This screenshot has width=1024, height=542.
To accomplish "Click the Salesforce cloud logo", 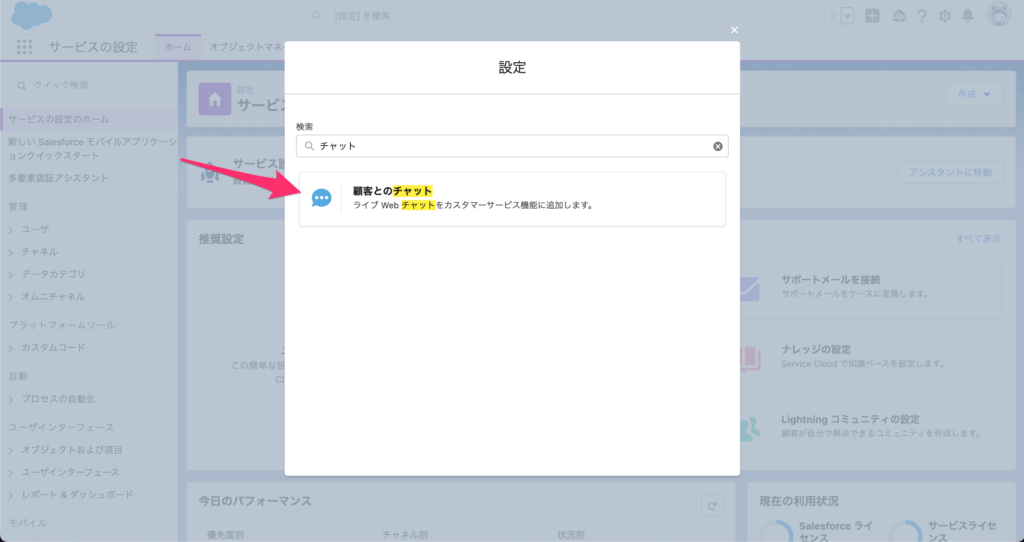I will 31,15.
